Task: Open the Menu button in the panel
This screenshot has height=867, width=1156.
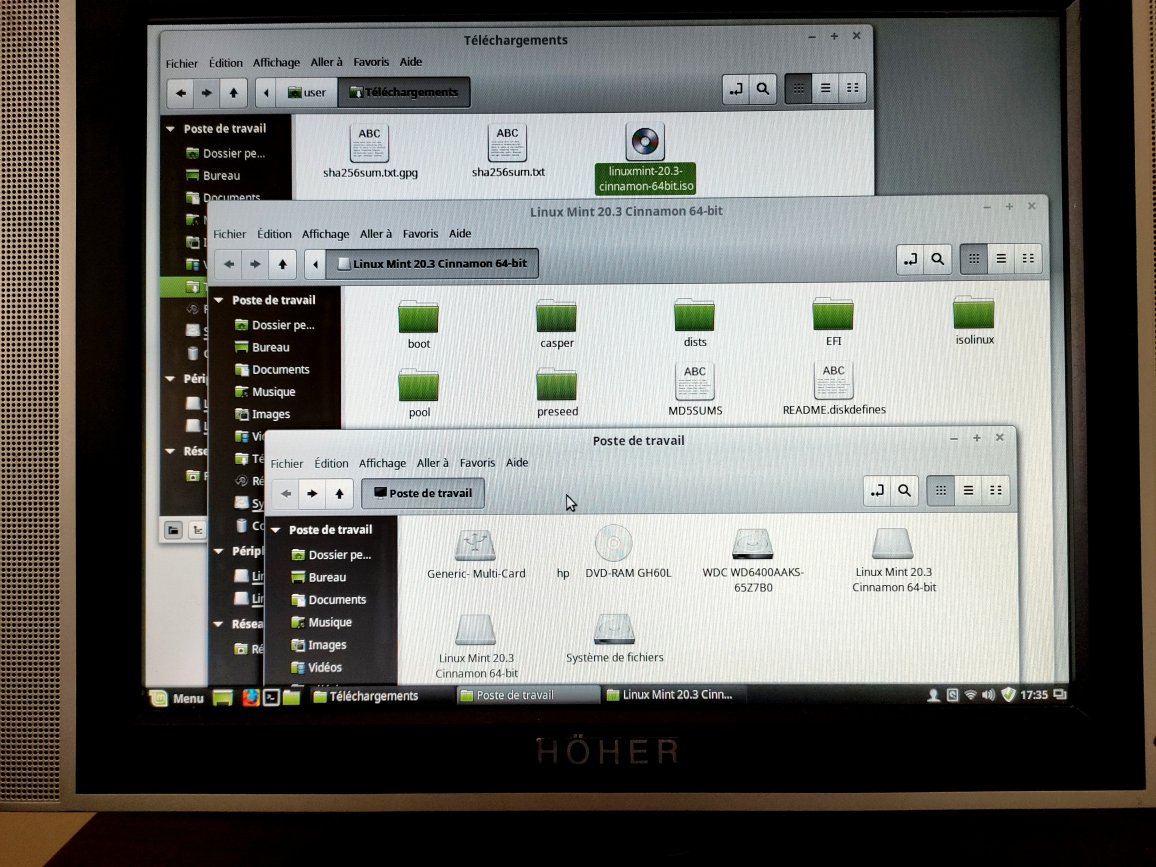Action: click(x=177, y=697)
